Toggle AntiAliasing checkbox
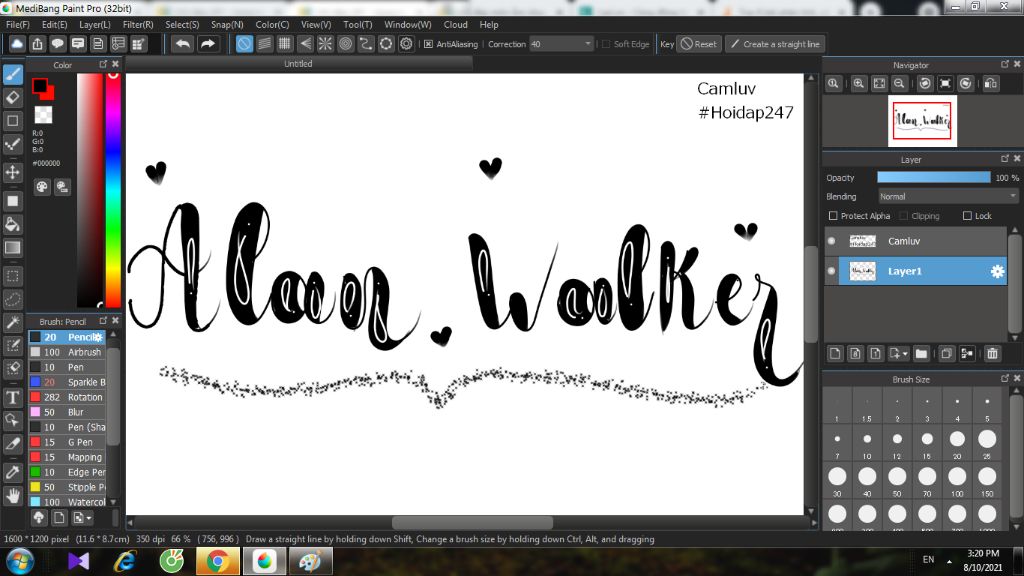The image size is (1024, 576). [x=428, y=44]
